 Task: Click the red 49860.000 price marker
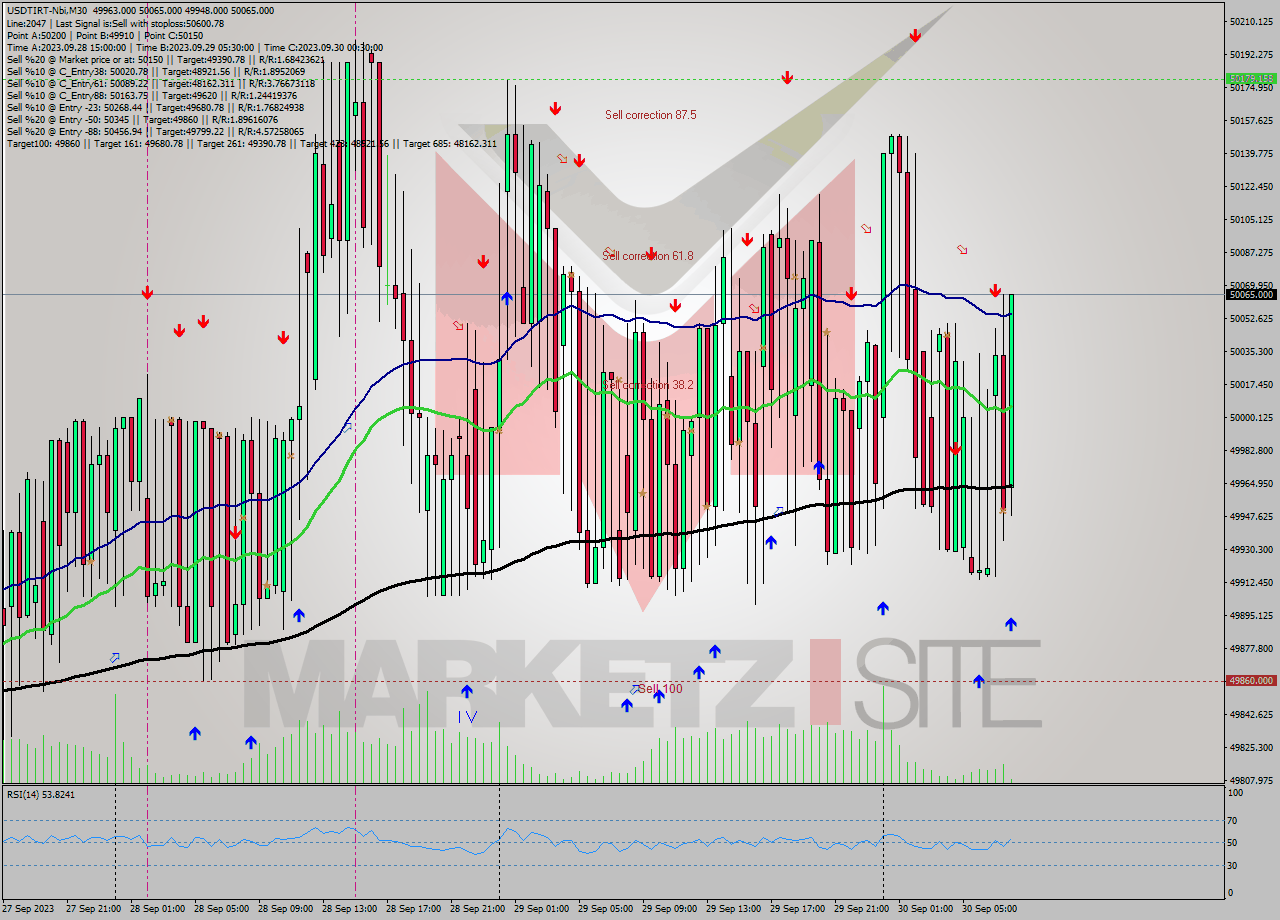pyautogui.click(x=1252, y=681)
